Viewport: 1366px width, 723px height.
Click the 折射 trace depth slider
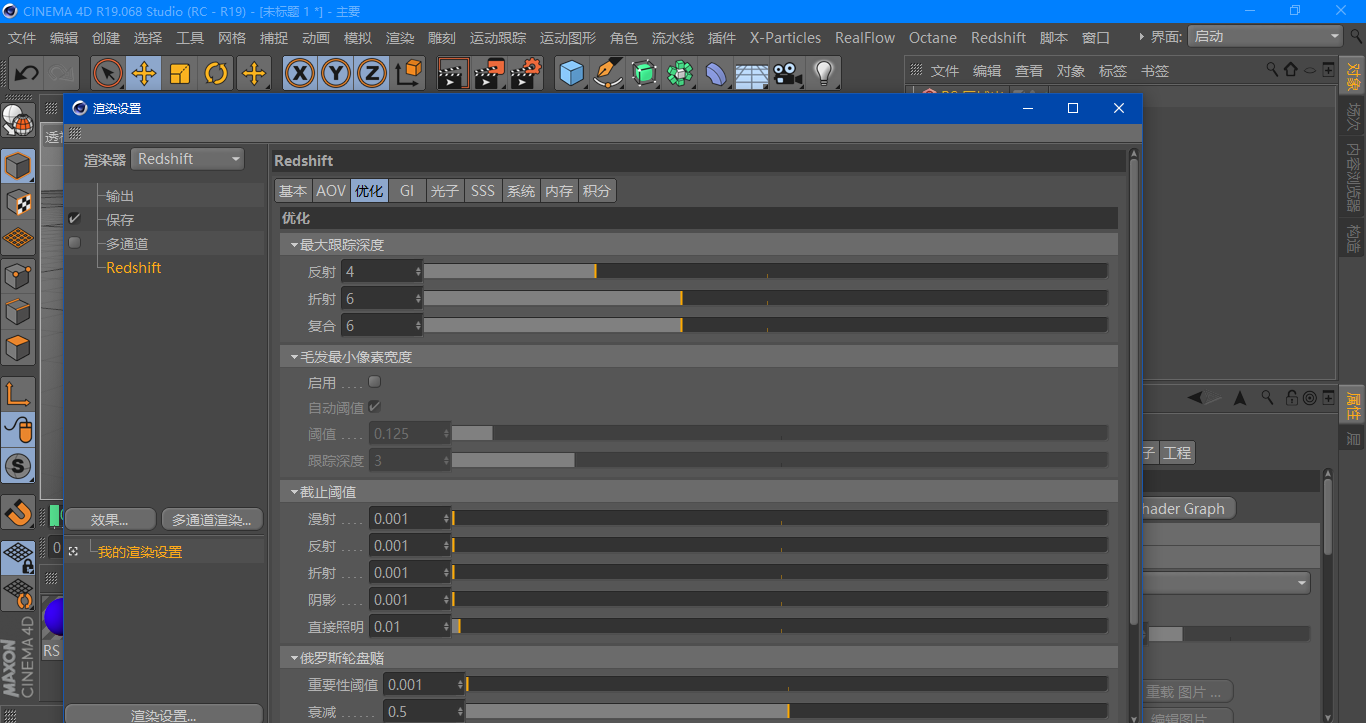766,298
